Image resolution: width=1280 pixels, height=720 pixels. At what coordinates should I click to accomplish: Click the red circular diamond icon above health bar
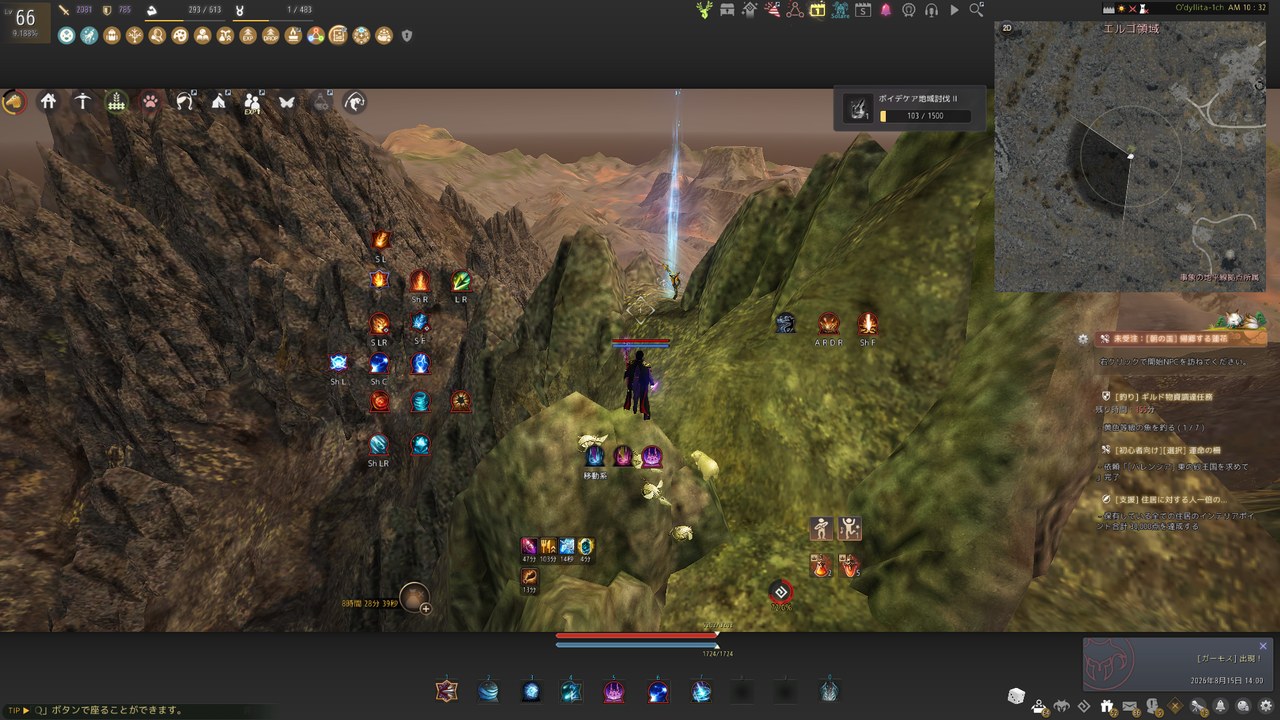click(781, 592)
